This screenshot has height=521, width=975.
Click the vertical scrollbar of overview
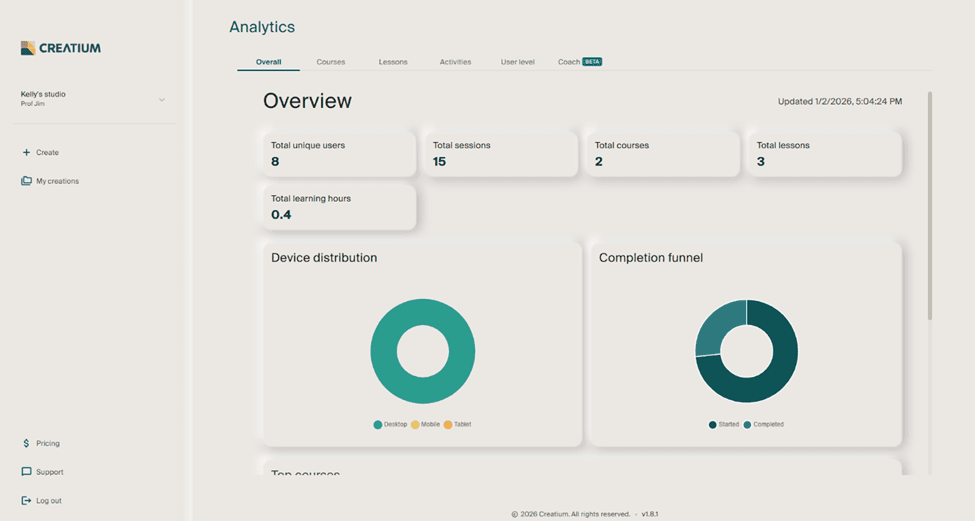[930, 205]
